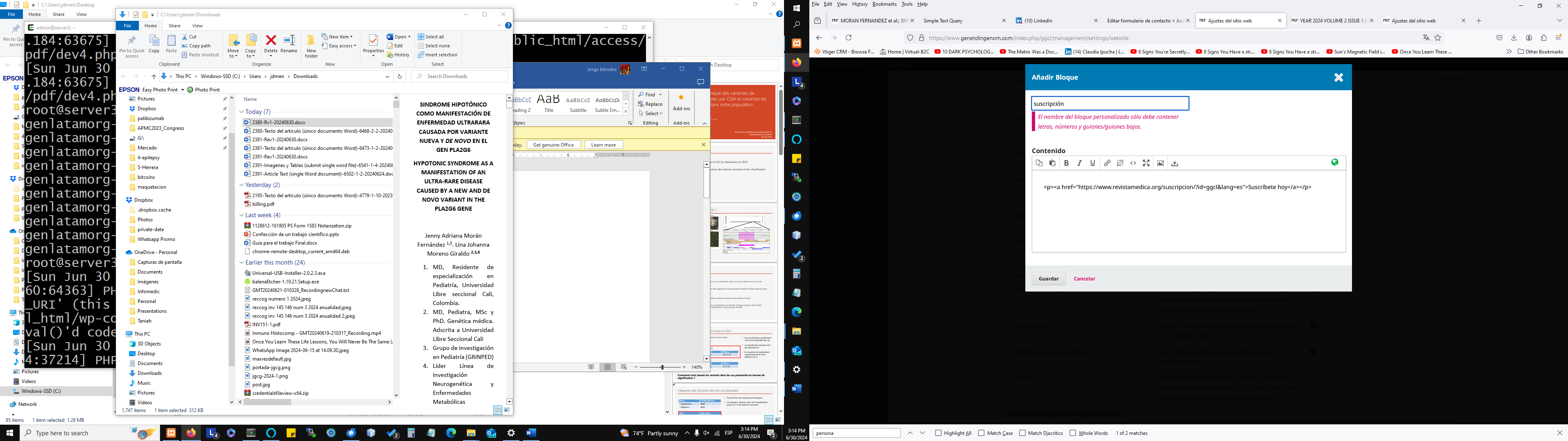Screen dimensions: 1568x441
Task: Toggle source code view icon in editor
Action: 1134,163
